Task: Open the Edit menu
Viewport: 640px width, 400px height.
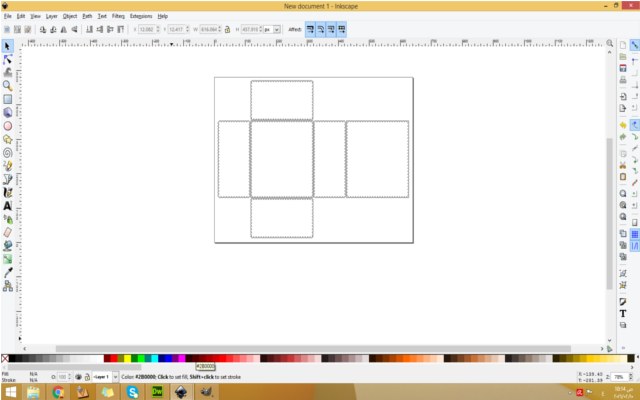Action: 21,16
